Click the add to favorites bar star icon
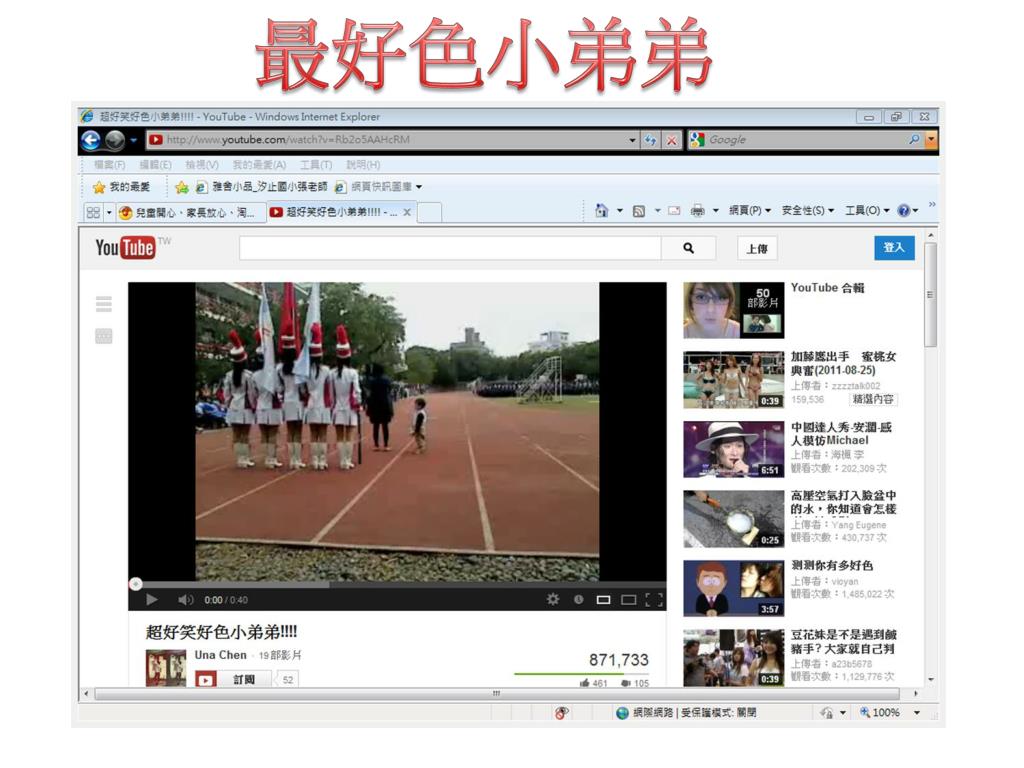 click(x=182, y=187)
